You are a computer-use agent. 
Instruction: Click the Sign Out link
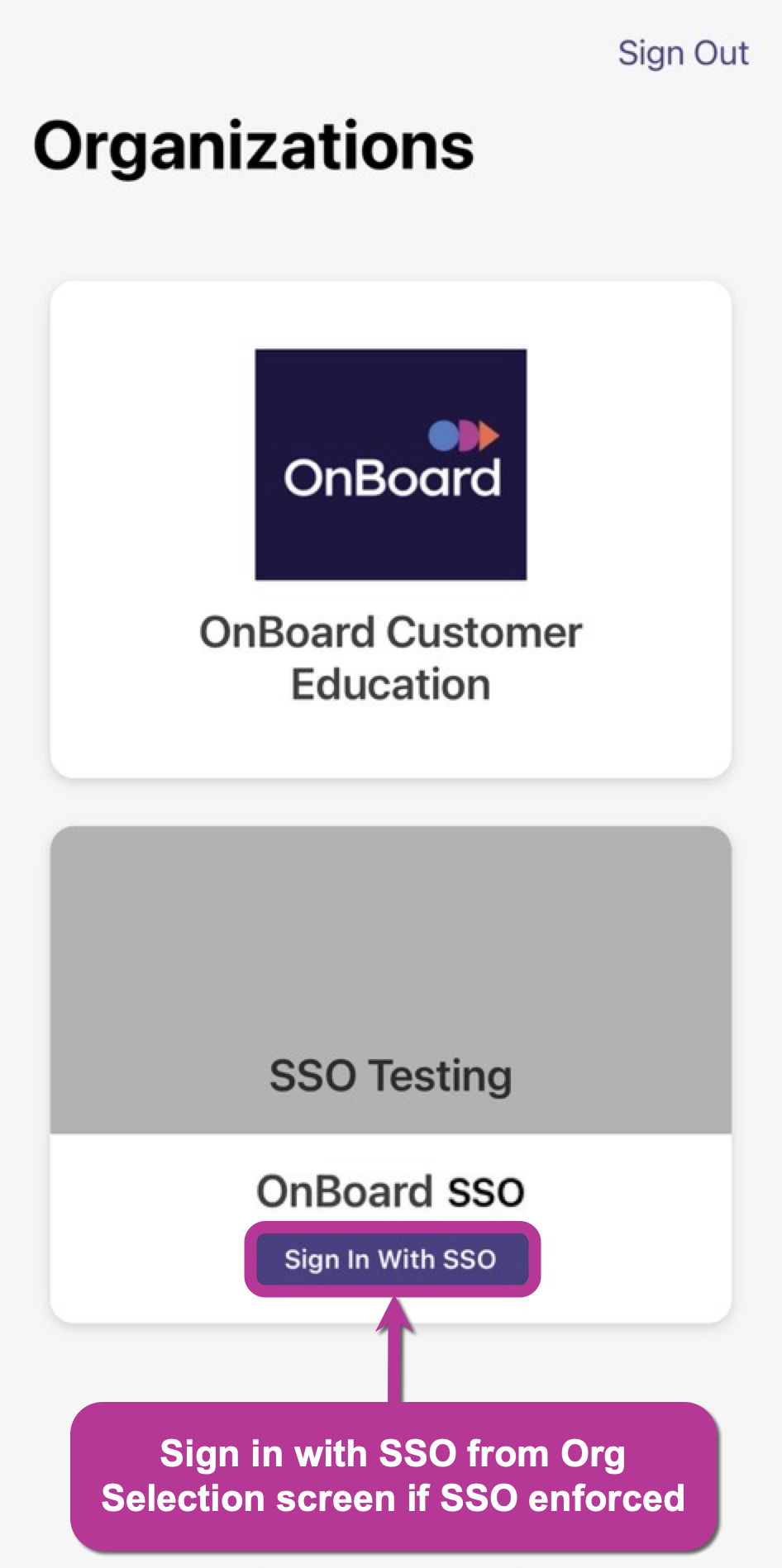point(683,54)
